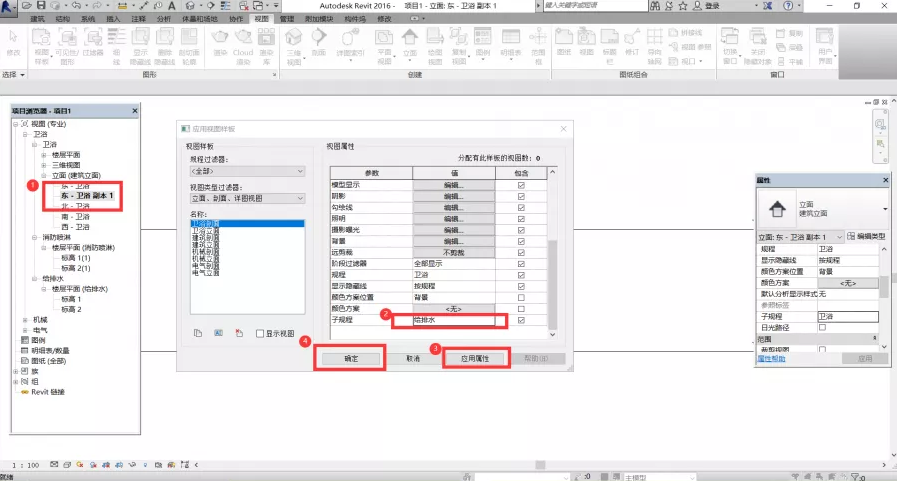
Task: Click 编辑 button for 模型显示 row
Action: pyautogui.click(x=454, y=185)
